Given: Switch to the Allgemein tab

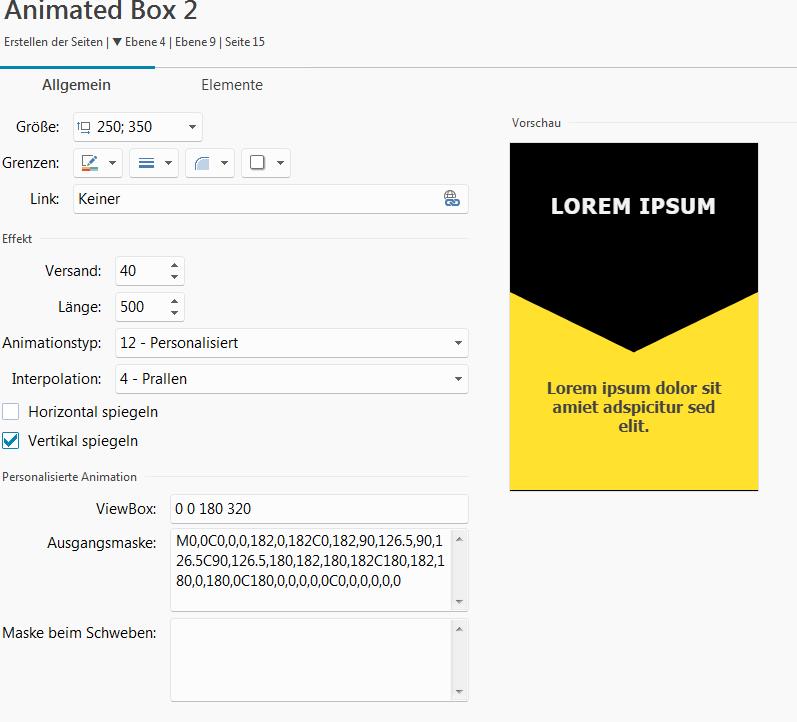Looking at the screenshot, I should coord(76,85).
